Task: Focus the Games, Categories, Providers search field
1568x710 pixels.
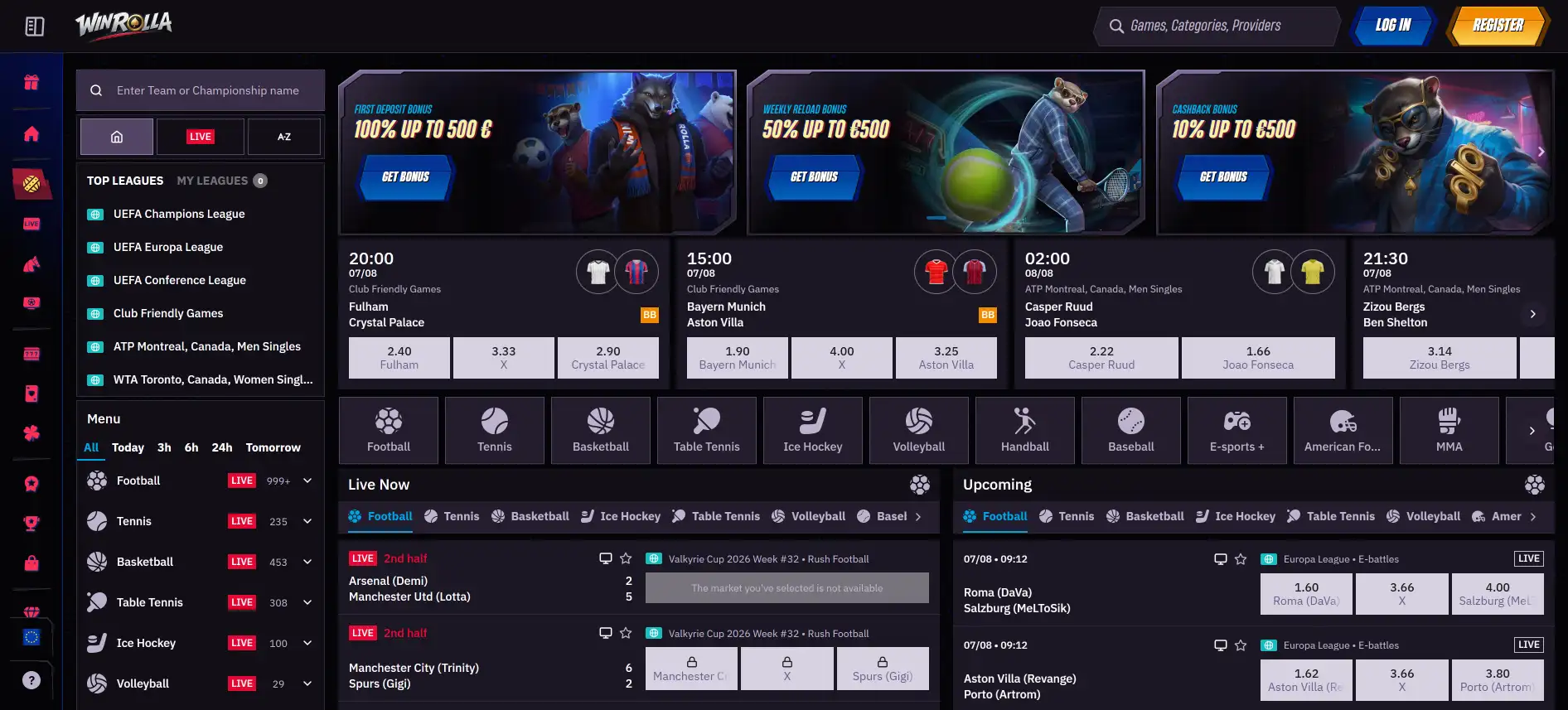Action: click(1217, 26)
